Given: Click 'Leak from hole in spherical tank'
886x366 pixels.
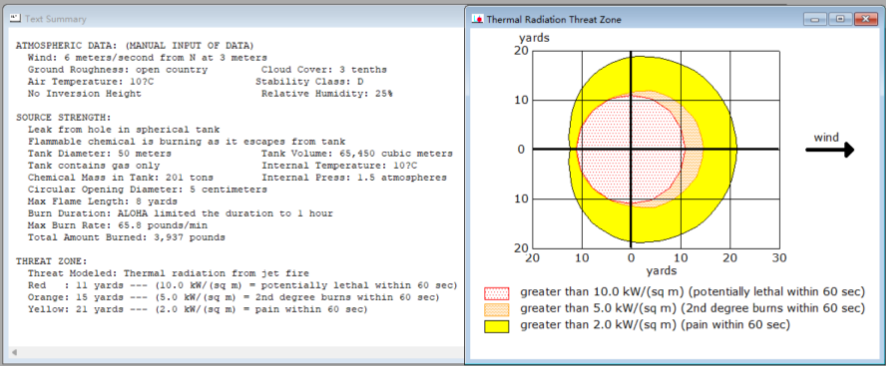Looking at the screenshot, I should click(x=124, y=129).
